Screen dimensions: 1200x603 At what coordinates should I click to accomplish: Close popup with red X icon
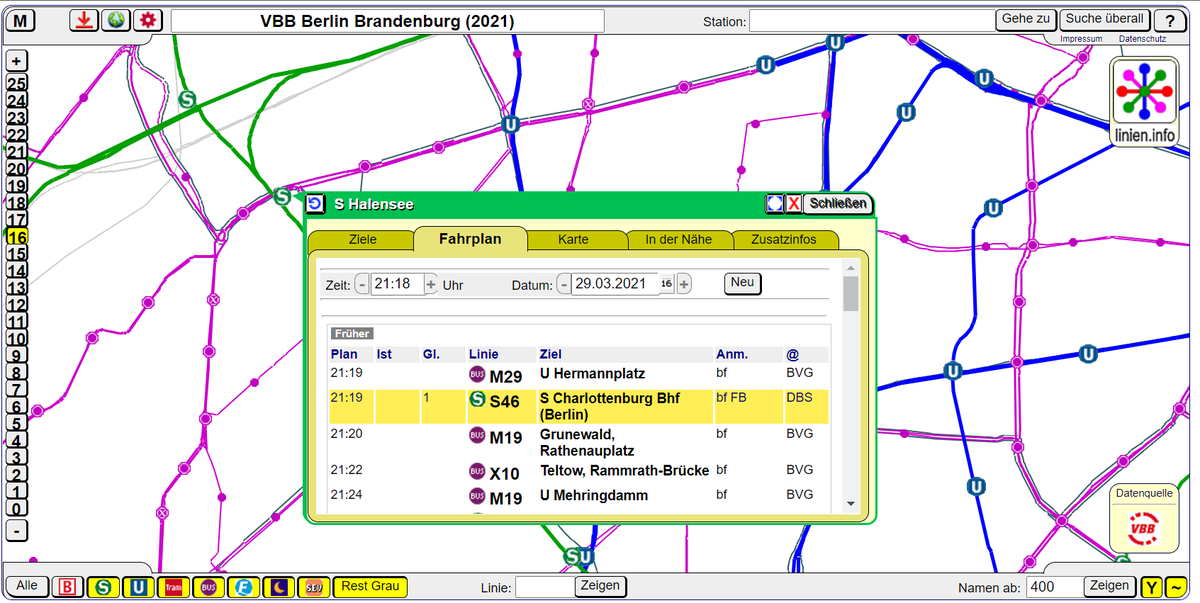(794, 204)
